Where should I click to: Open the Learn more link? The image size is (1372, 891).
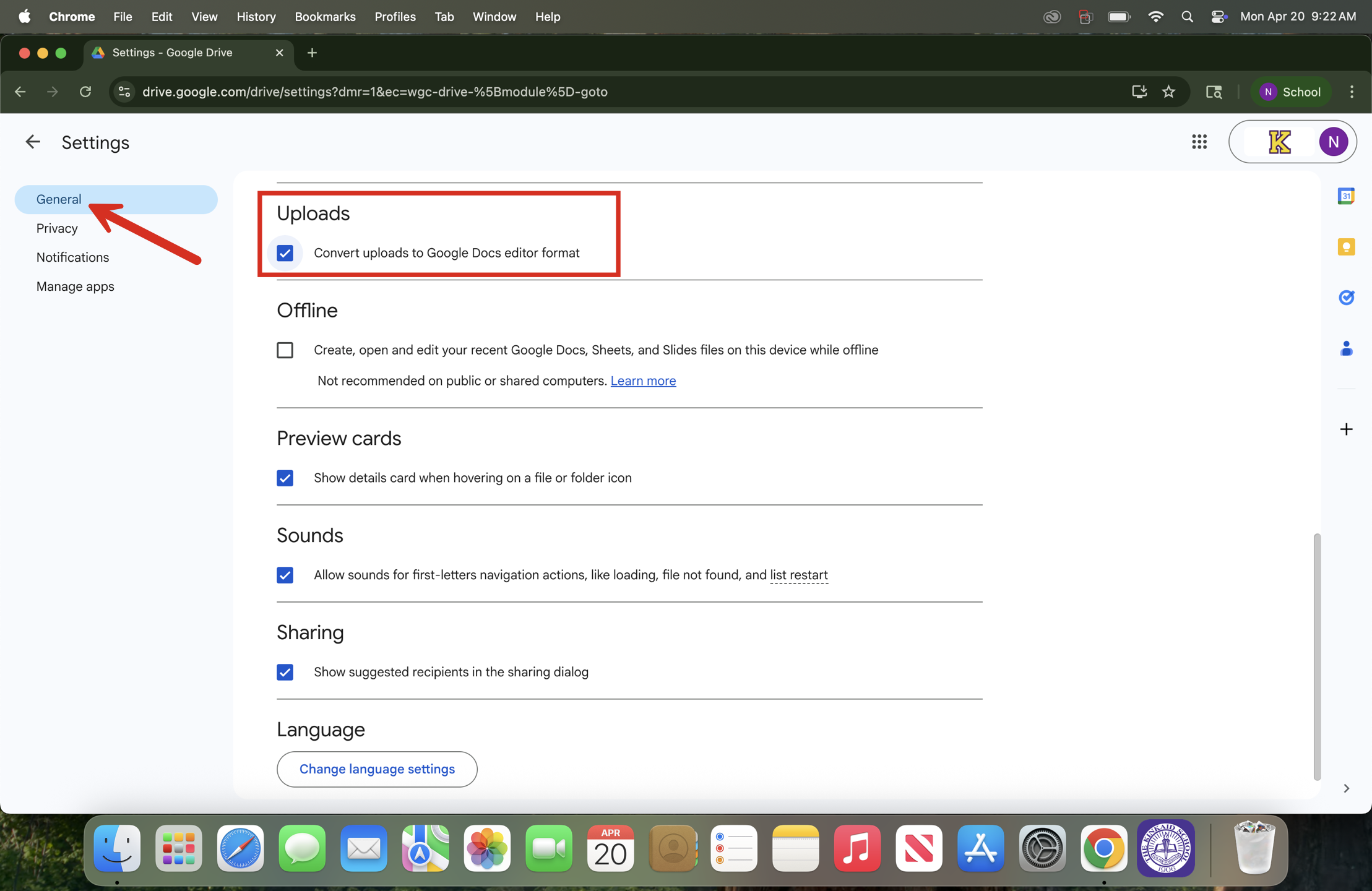642,381
